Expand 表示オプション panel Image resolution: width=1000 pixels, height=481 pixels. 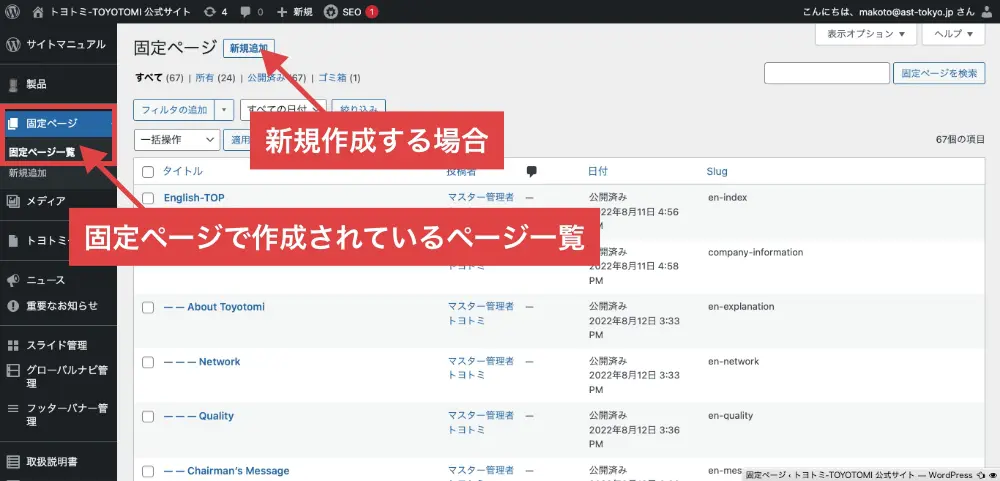point(865,34)
